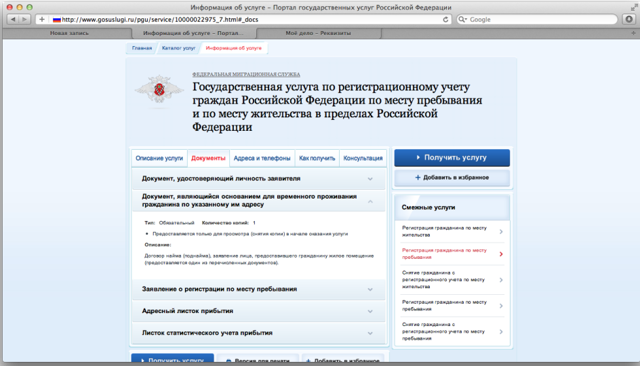Click the Google search magnifier icon
640x366 pixels.
click(x=462, y=19)
